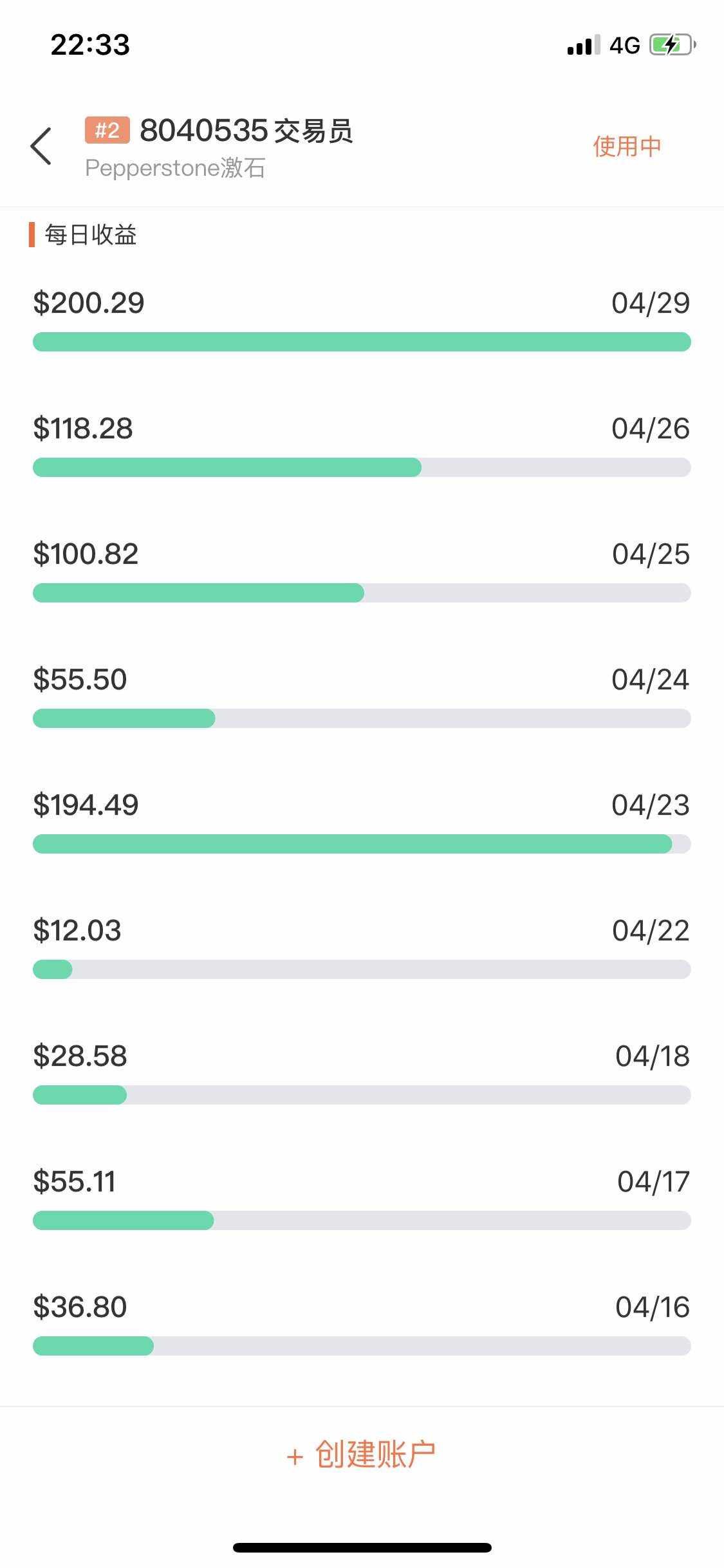Open account title 8040535 交易员
This screenshot has height=1568, width=724.
[x=246, y=131]
